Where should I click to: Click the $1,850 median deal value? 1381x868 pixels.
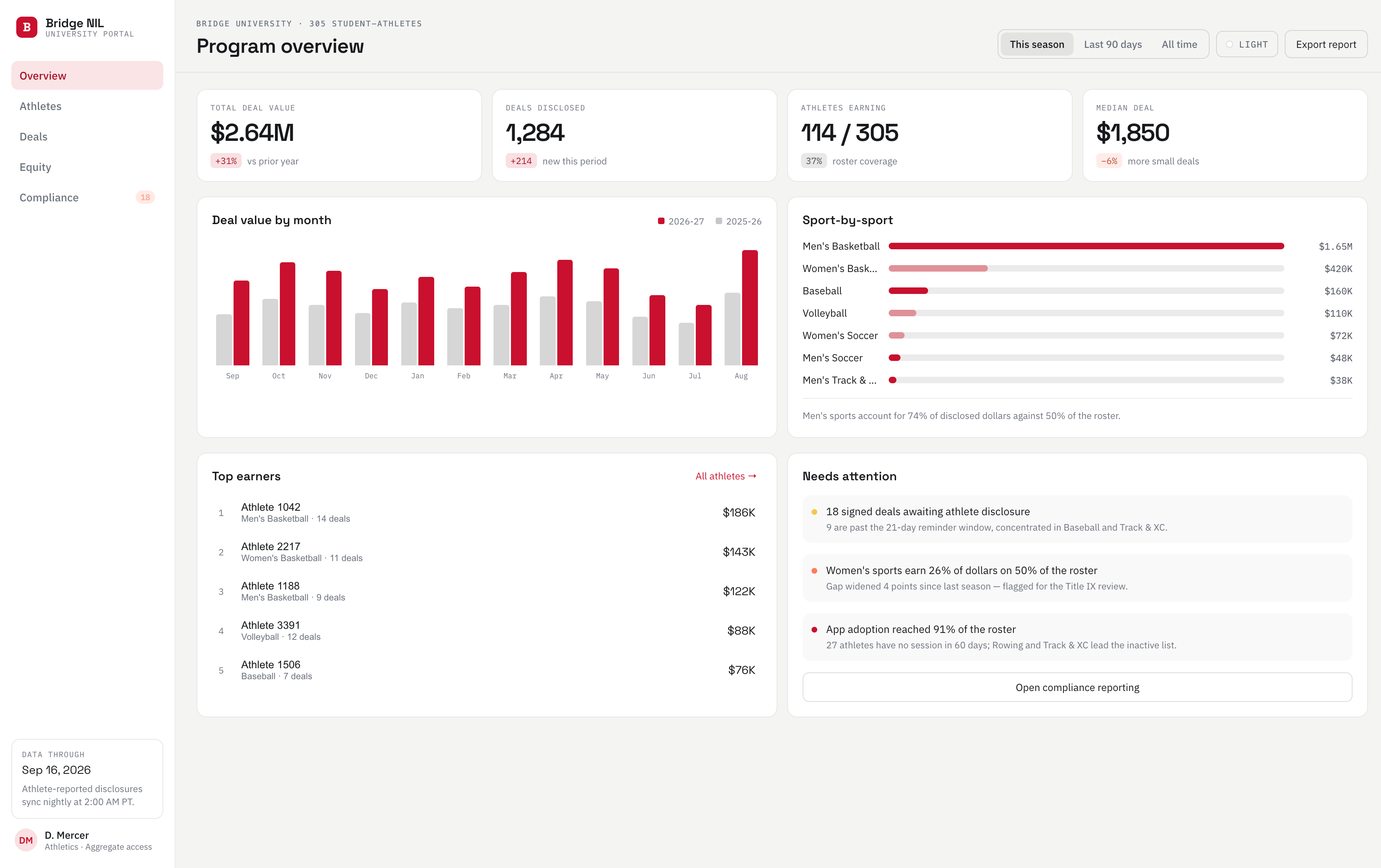[1133, 133]
